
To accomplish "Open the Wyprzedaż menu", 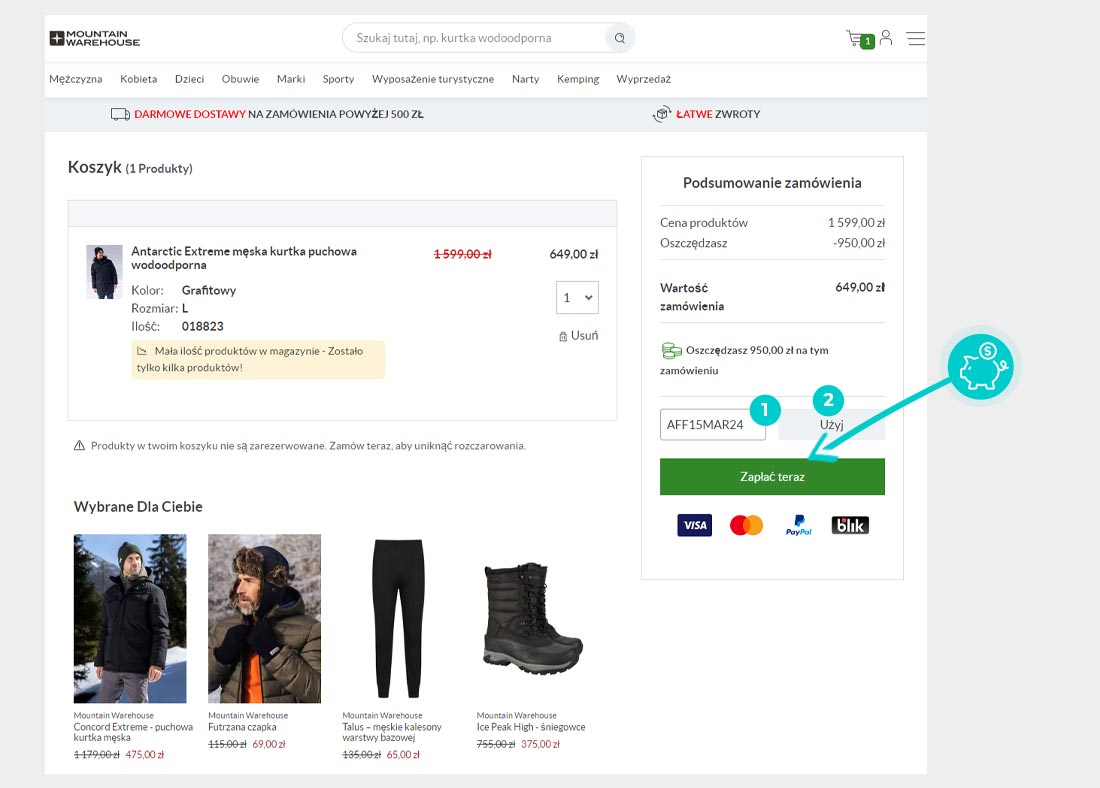I will (x=643, y=79).
